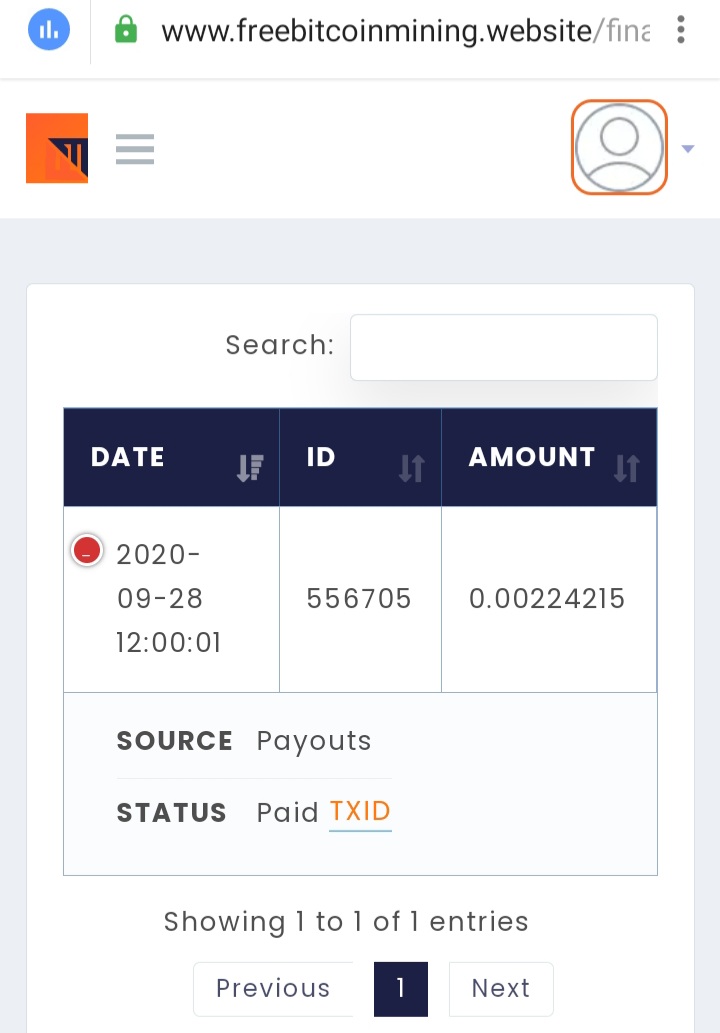
Task: Collapse row details with red minus button
Action: [x=87, y=551]
